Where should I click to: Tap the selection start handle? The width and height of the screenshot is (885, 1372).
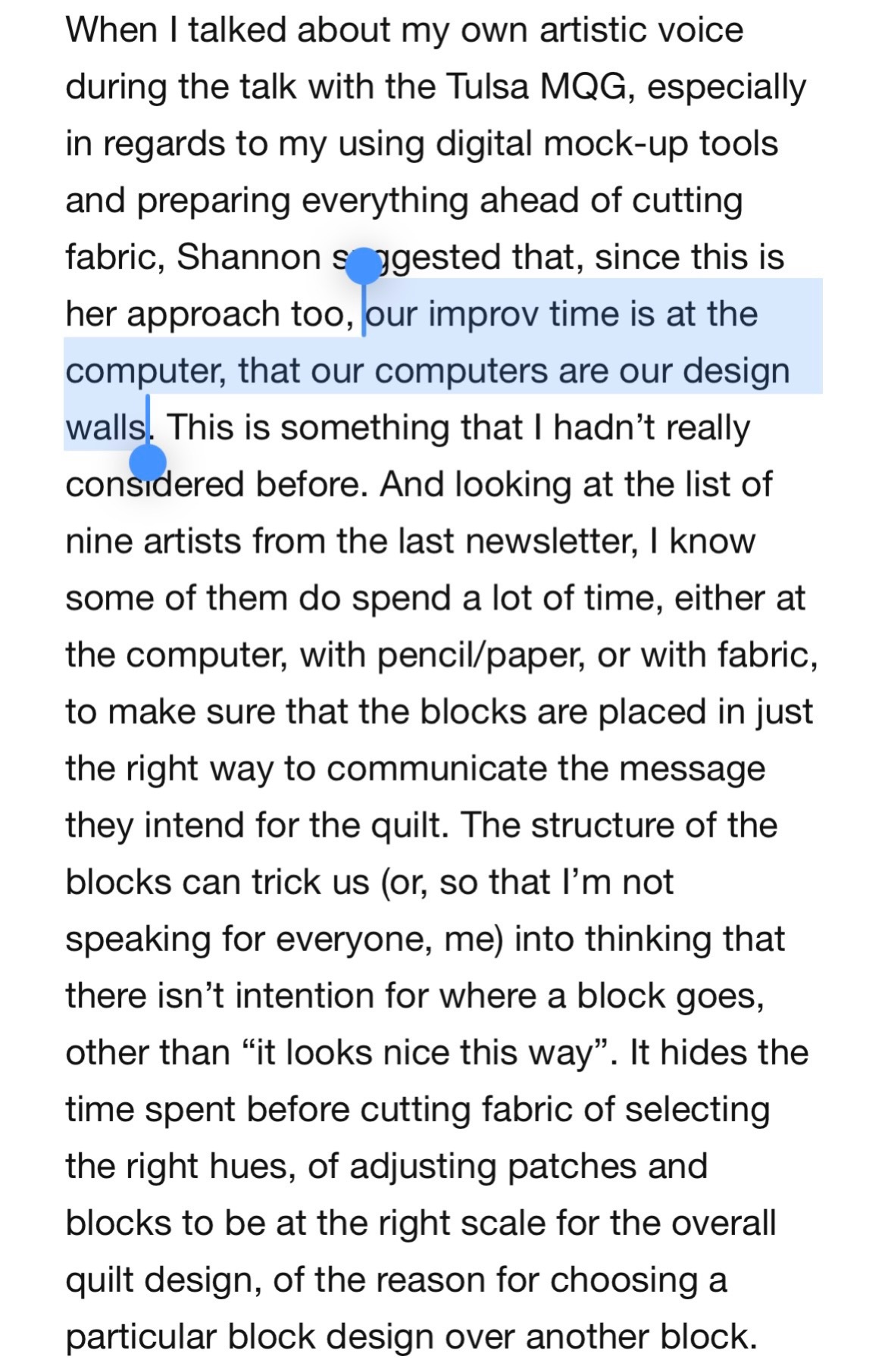pos(364,266)
